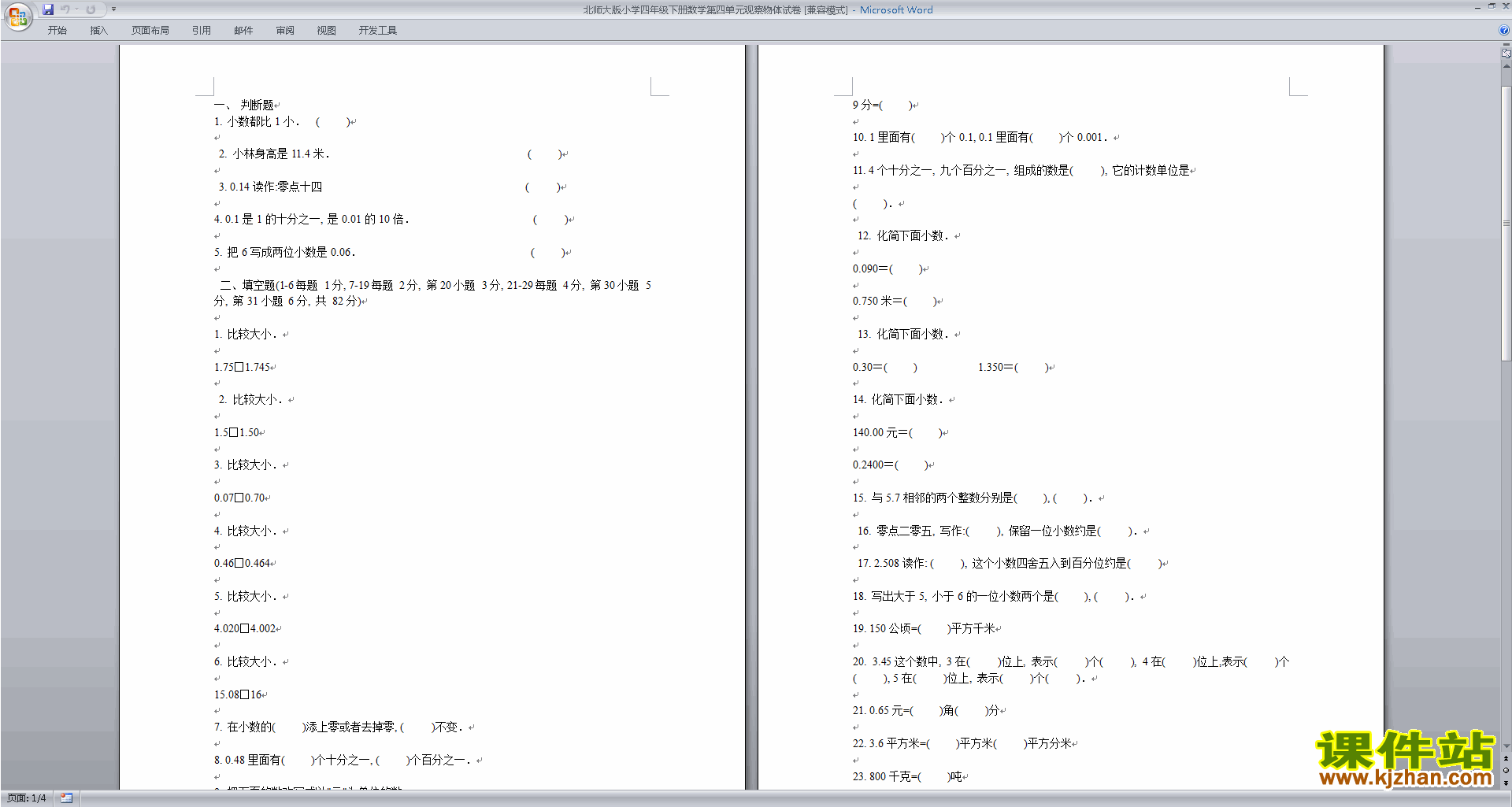Open the 邮件 tab
This screenshot has width=1512, height=807.
[x=243, y=31]
